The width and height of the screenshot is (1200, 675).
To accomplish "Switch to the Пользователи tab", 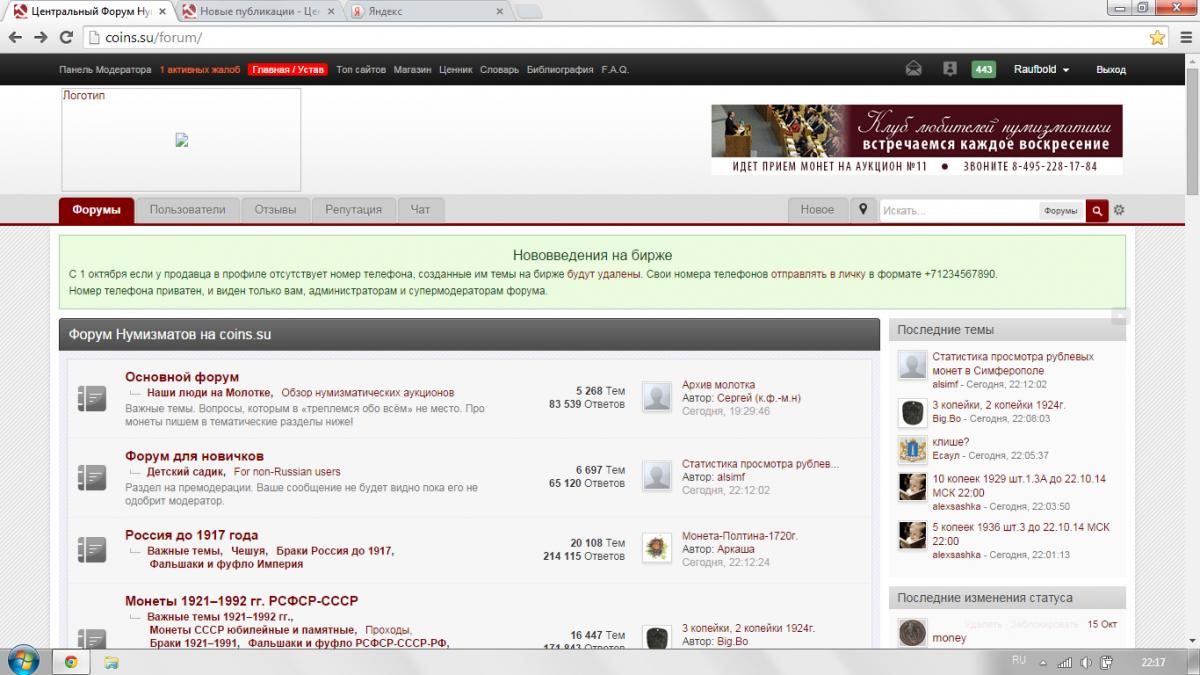I will pyautogui.click(x=187, y=210).
